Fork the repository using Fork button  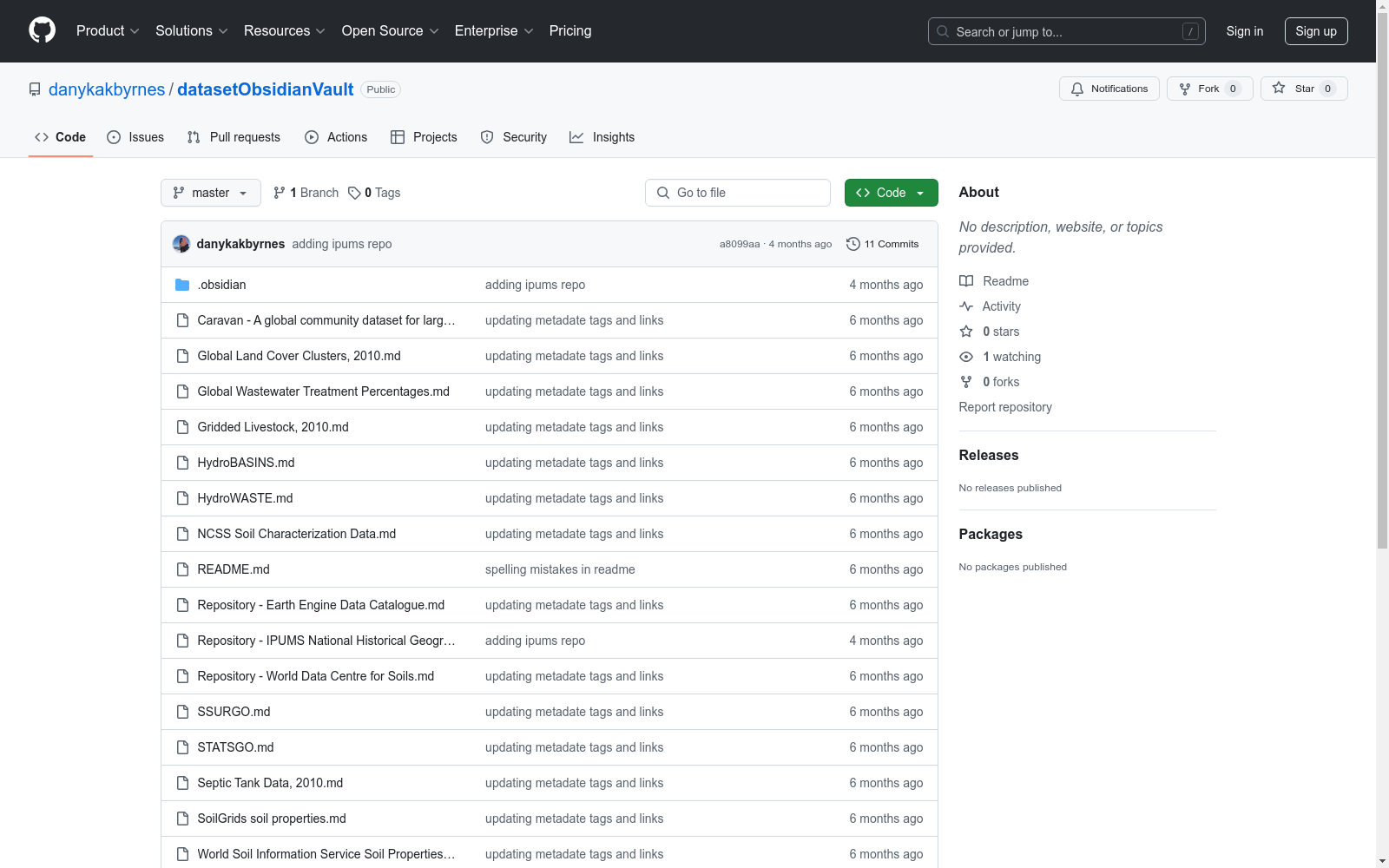point(1210,89)
